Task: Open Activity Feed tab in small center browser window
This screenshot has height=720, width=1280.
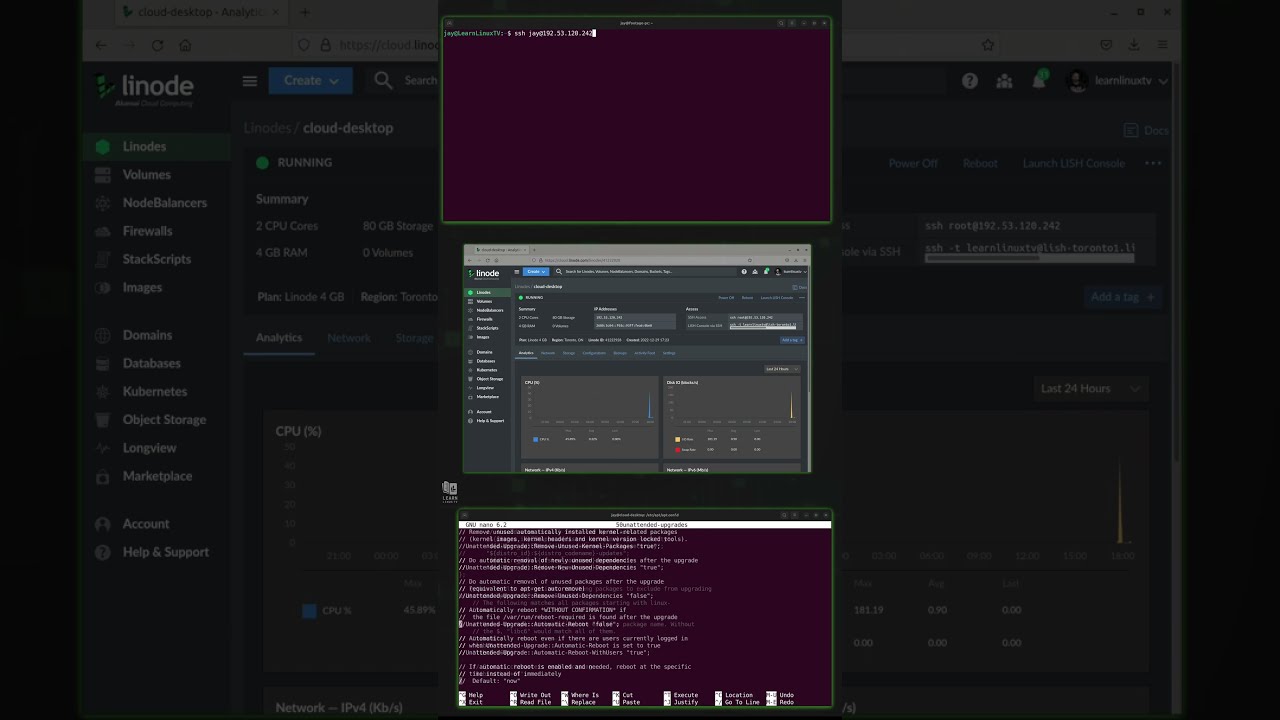Action: (x=645, y=353)
